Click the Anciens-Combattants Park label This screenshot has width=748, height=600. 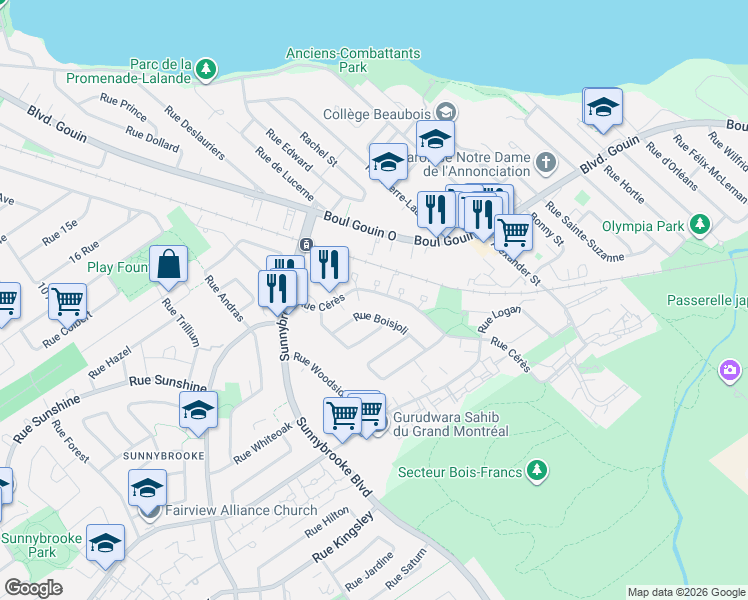click(x=353, y=60)
